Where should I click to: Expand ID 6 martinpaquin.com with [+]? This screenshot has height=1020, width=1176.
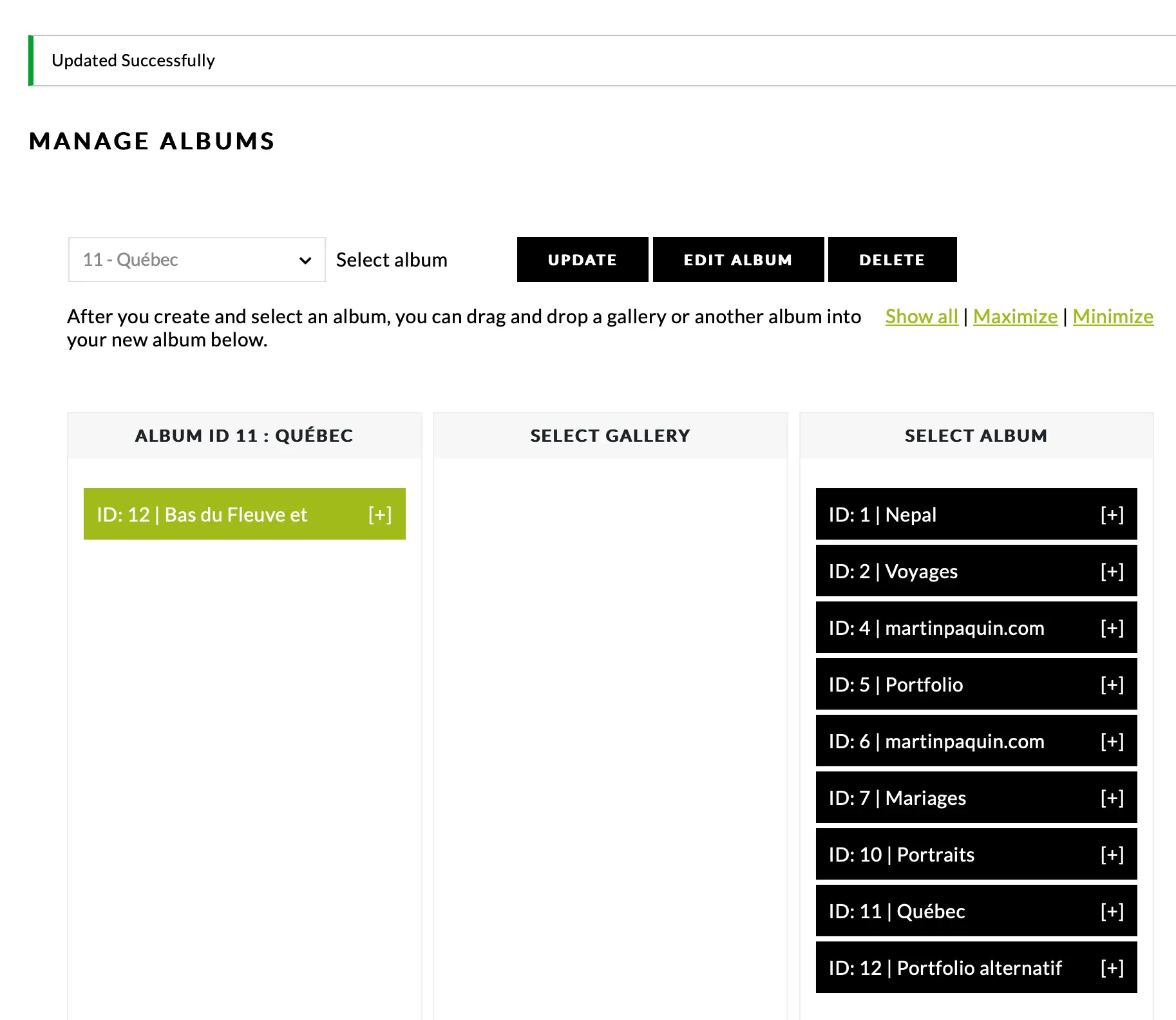coord(1112,741)
